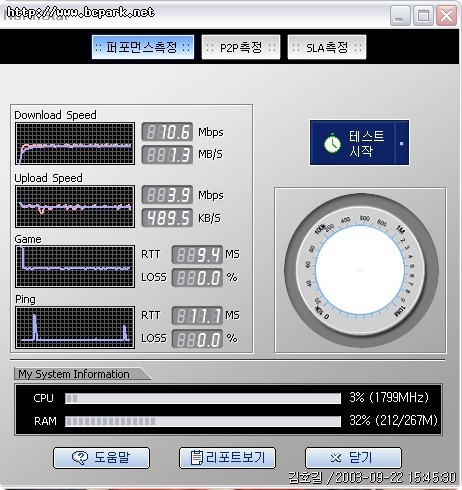View the report via 리포트보기 button

227,458
